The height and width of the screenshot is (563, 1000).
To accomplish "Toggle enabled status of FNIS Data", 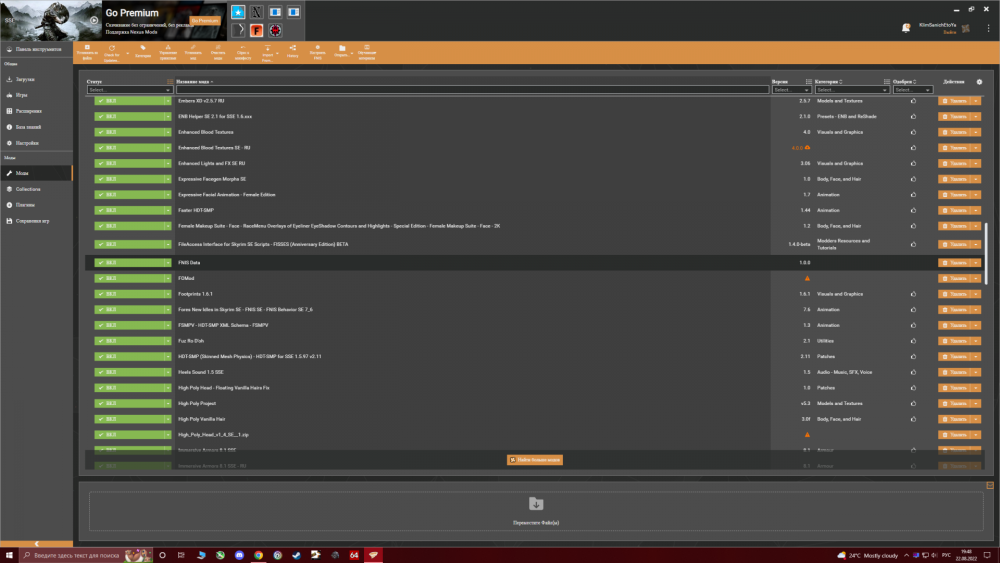I will (x=129, y=262).
